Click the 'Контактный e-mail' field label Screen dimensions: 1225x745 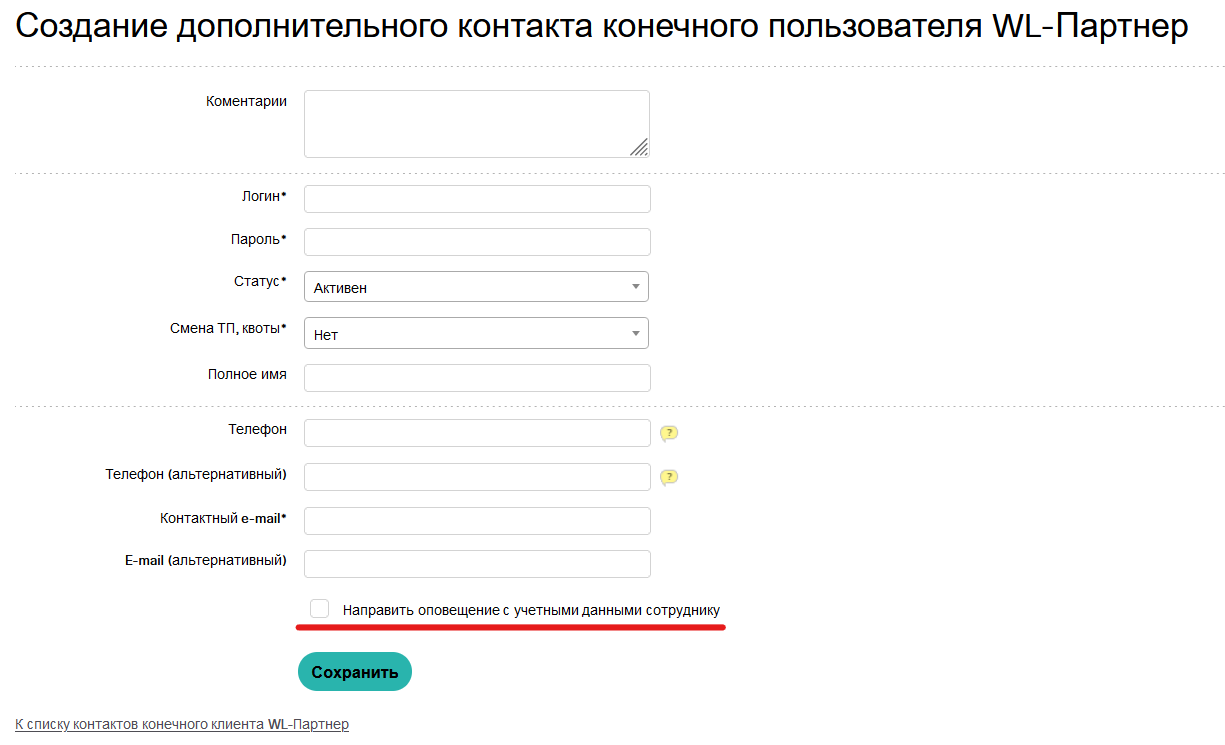pyautogui.click(x=222, y=519)
